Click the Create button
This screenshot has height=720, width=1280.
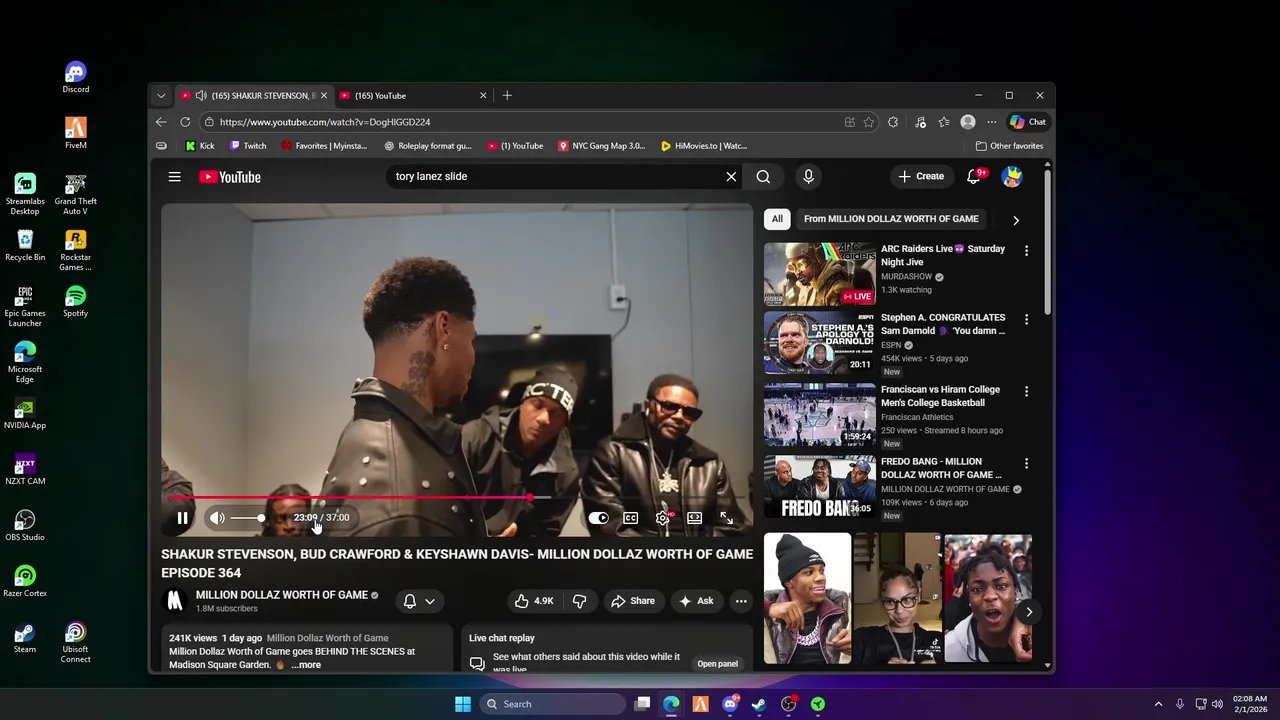tap(921, 177)
